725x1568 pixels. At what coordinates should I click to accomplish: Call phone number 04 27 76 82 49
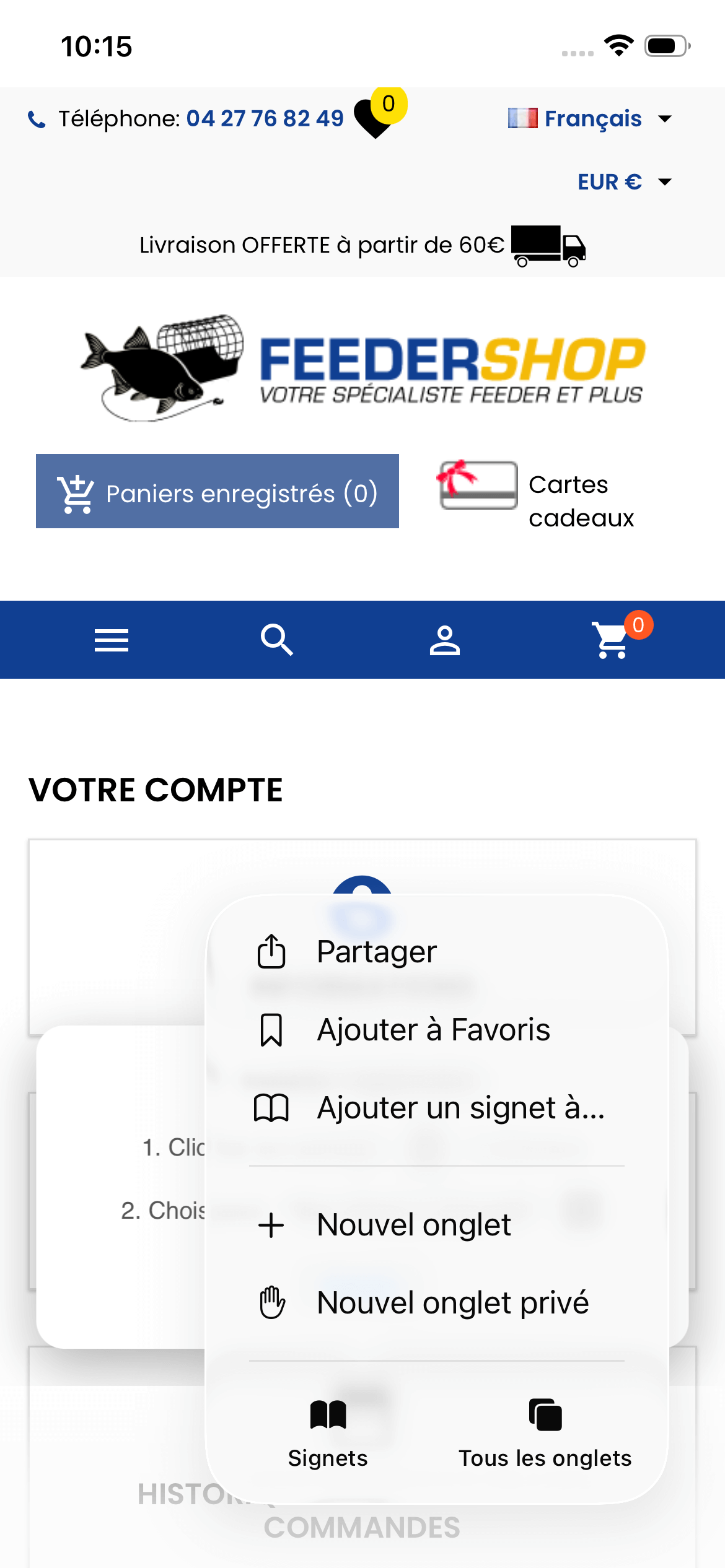tap(265, 118)
